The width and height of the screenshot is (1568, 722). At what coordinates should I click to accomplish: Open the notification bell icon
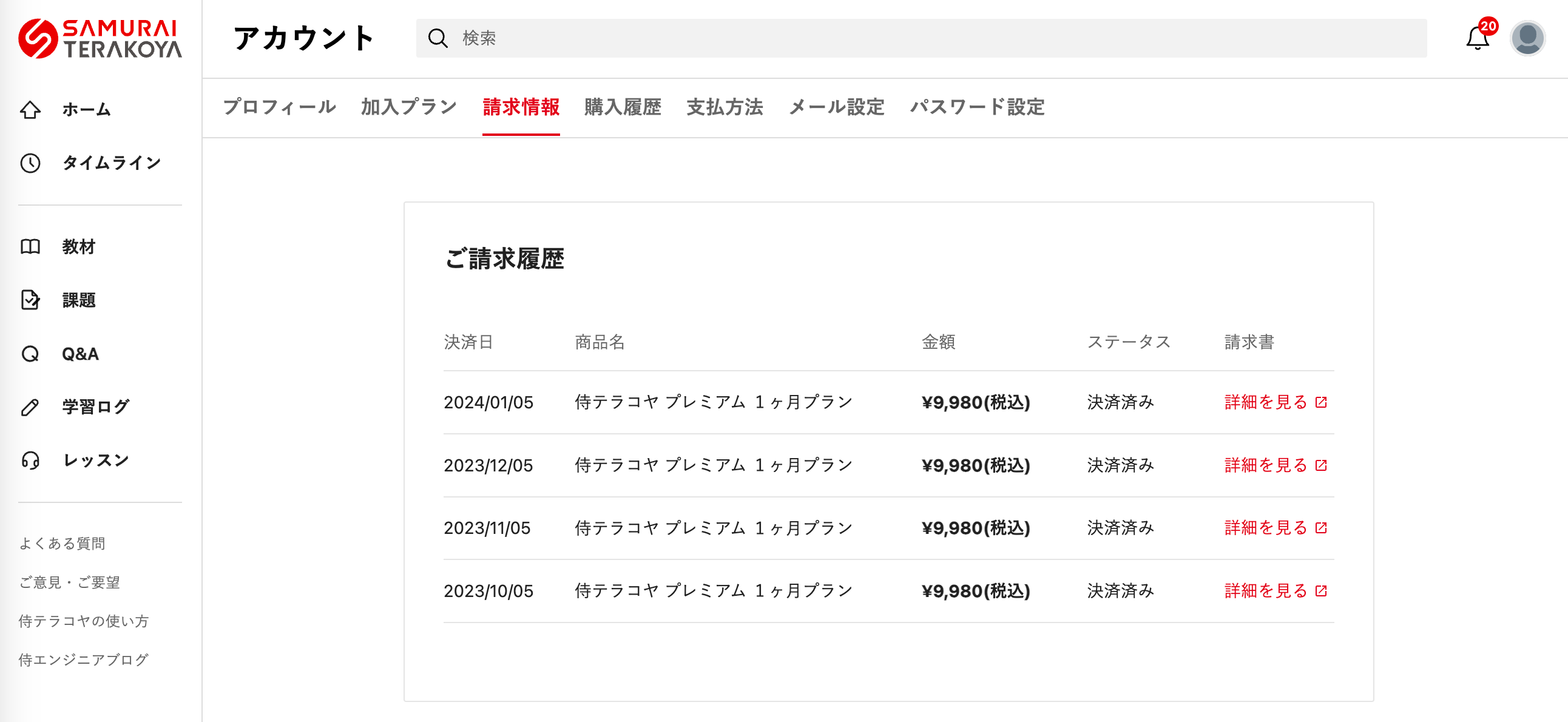point(1477,39)
